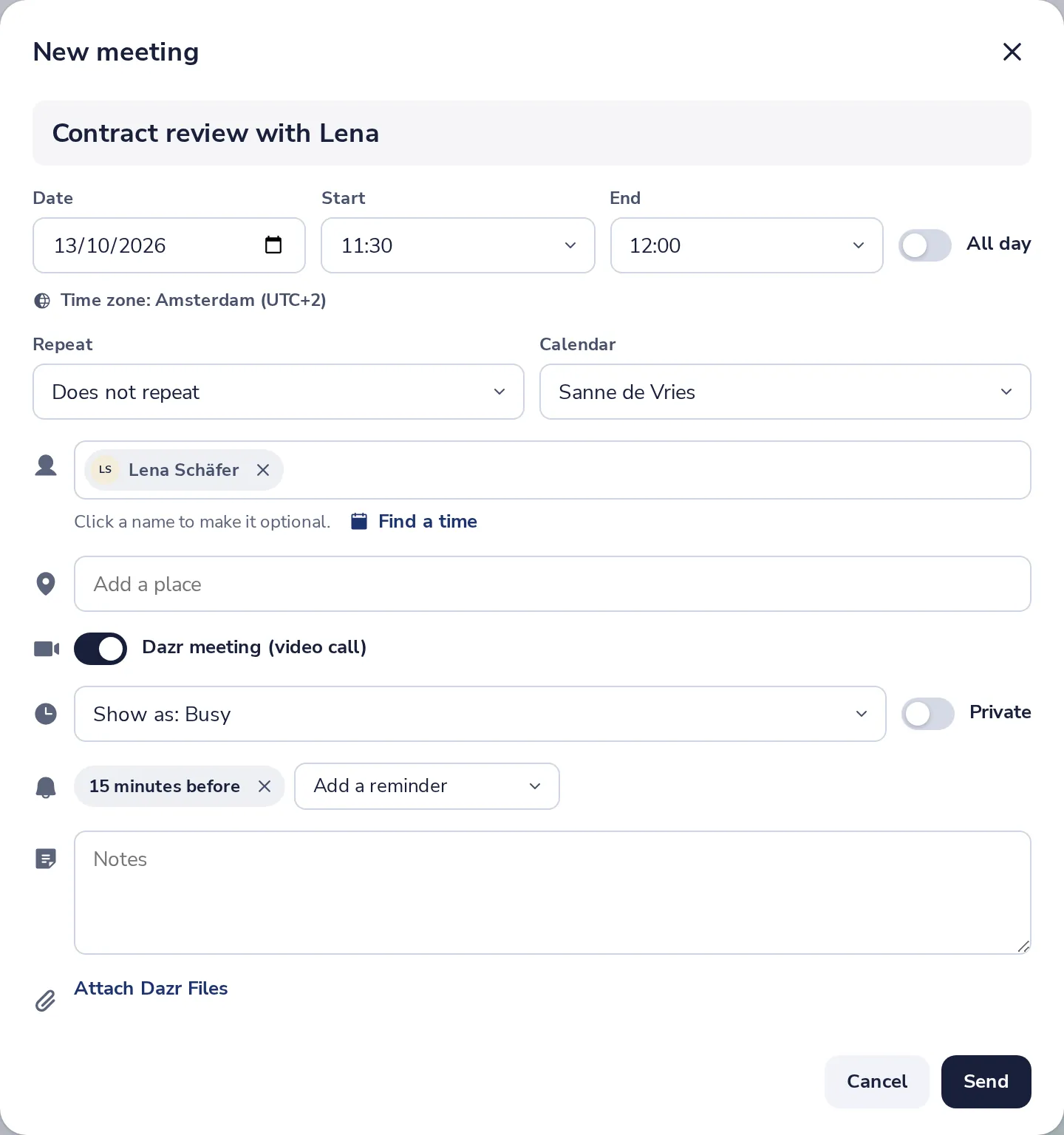Click the attendees person icon
This screenshot has height=1135, width=1064.
coord(46,466)
